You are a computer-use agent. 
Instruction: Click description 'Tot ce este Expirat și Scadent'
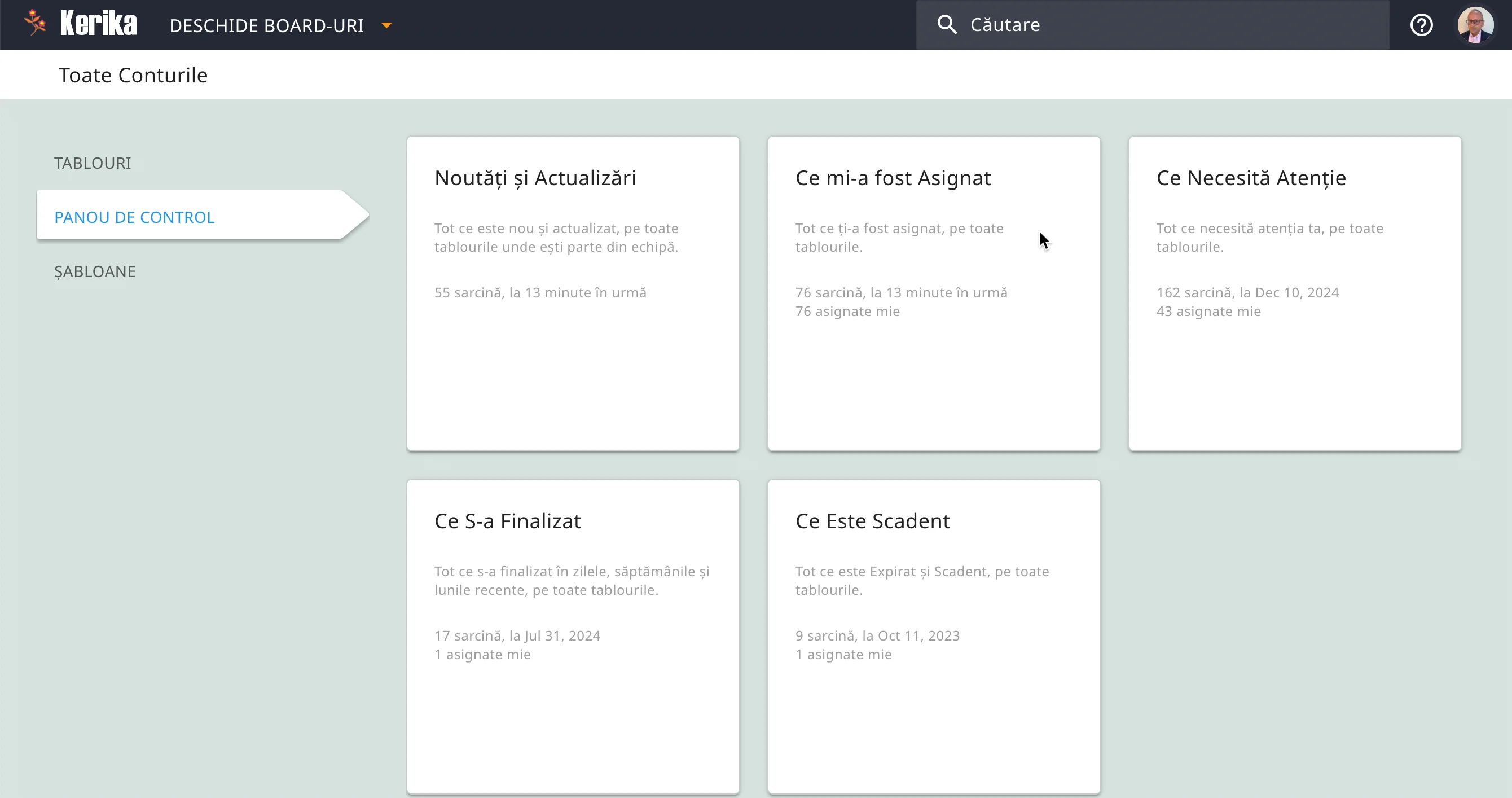coord(922,580)
